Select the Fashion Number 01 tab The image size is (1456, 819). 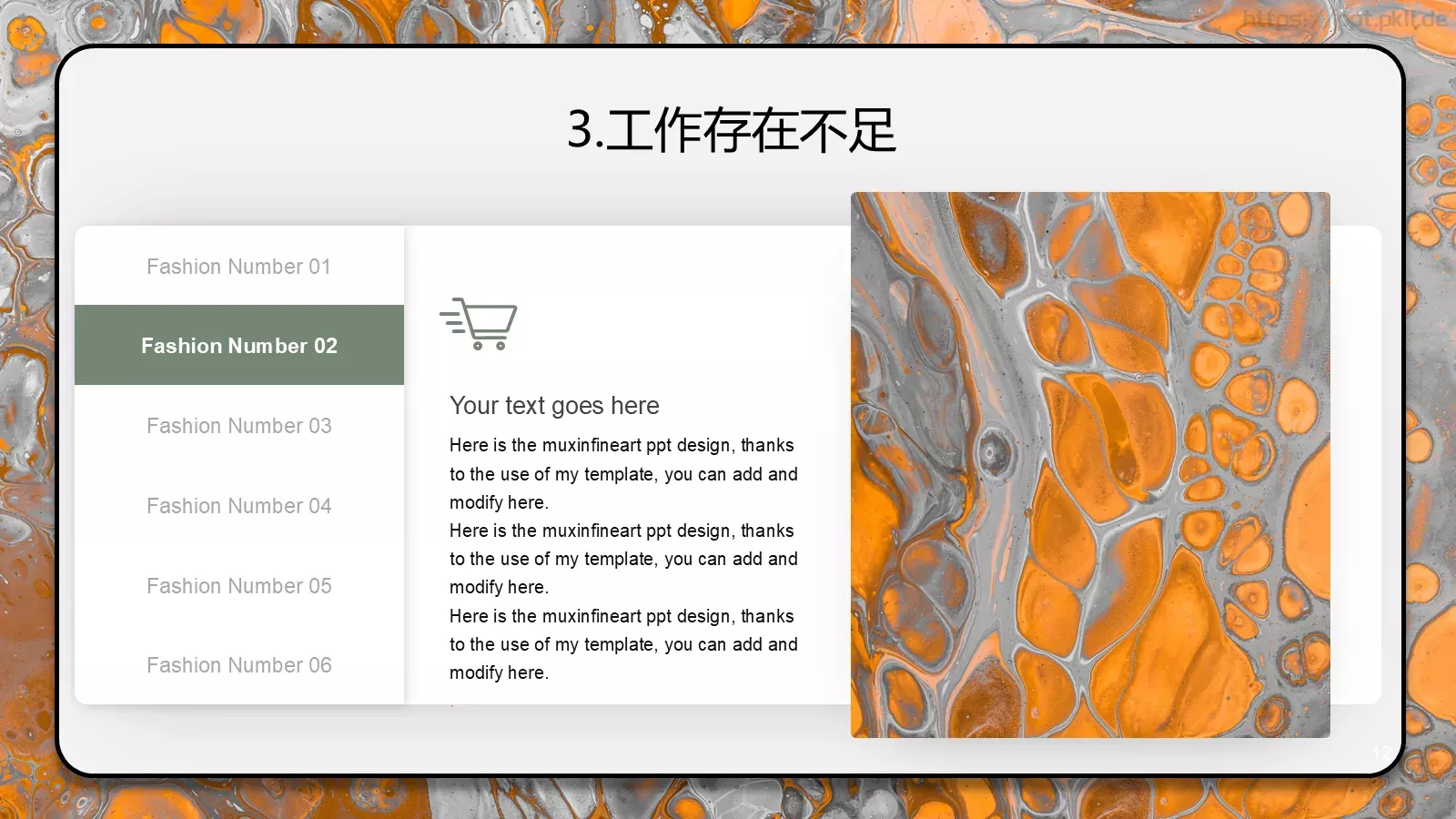(239, 266)
